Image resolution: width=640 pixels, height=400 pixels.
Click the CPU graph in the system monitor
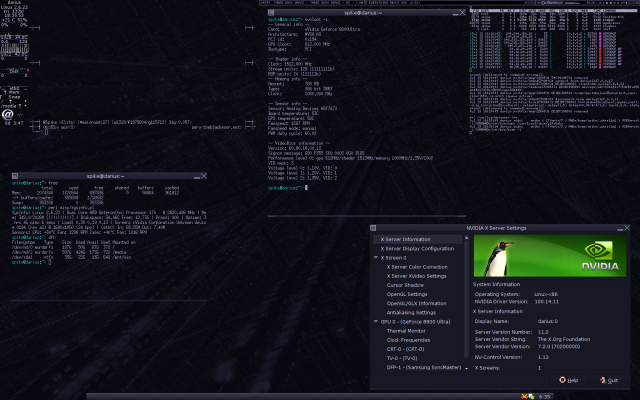14,48
